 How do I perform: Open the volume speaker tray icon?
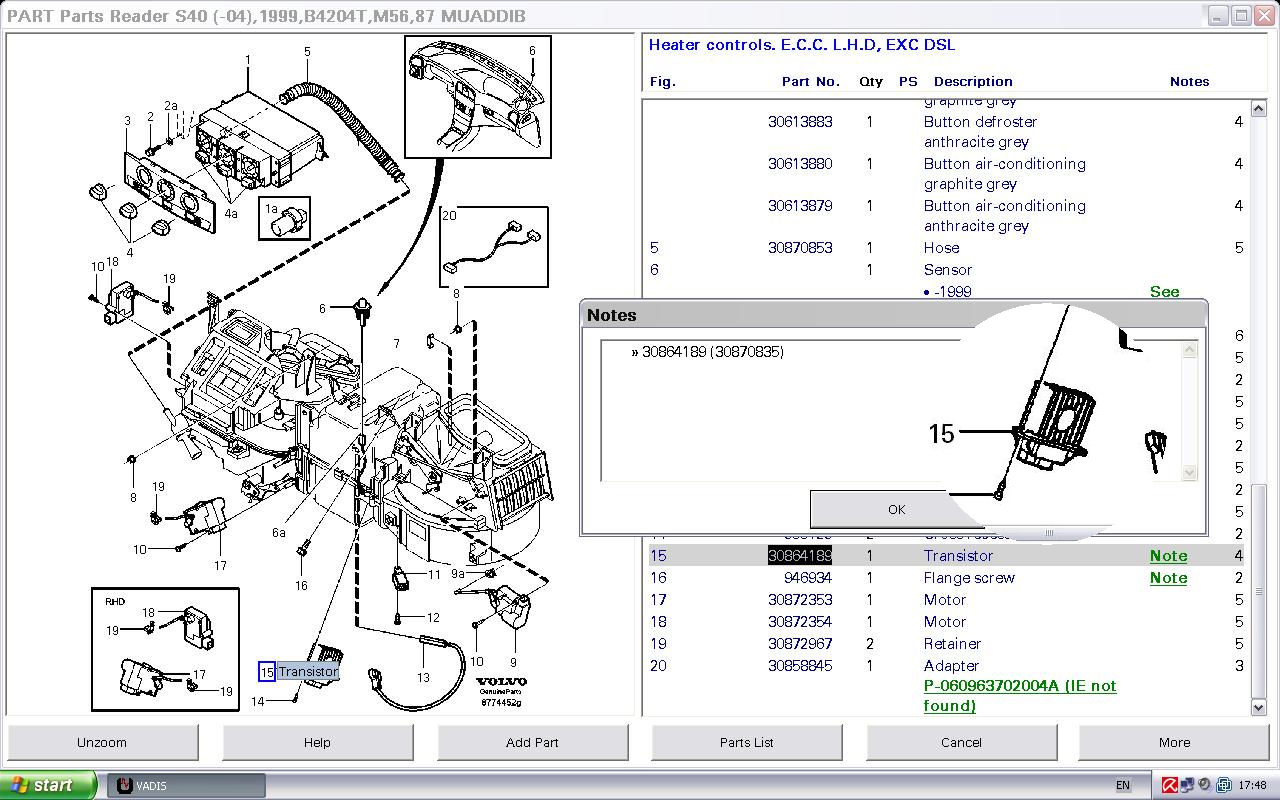click(1205, 785)
